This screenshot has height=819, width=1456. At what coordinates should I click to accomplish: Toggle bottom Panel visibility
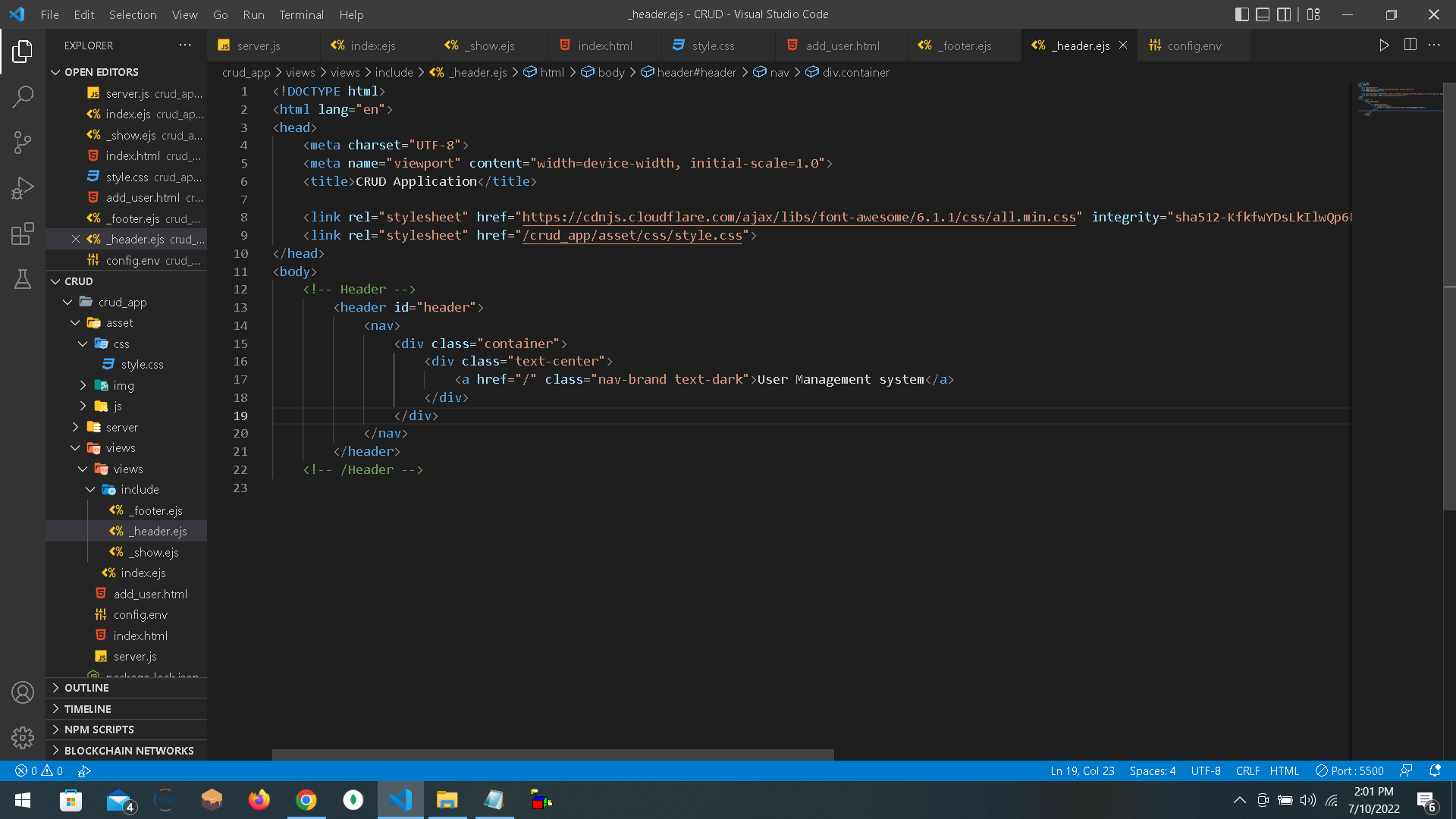1263,14
